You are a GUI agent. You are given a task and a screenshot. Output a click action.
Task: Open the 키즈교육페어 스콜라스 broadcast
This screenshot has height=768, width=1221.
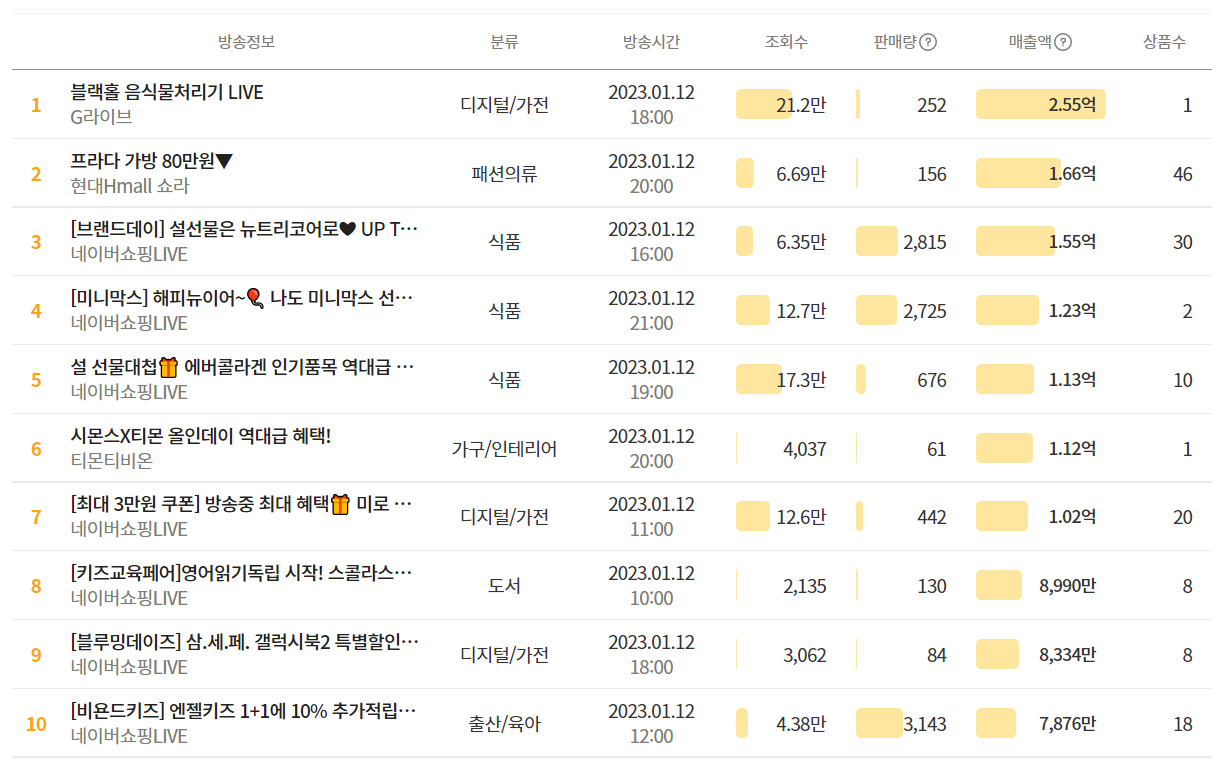coord(242,573)
